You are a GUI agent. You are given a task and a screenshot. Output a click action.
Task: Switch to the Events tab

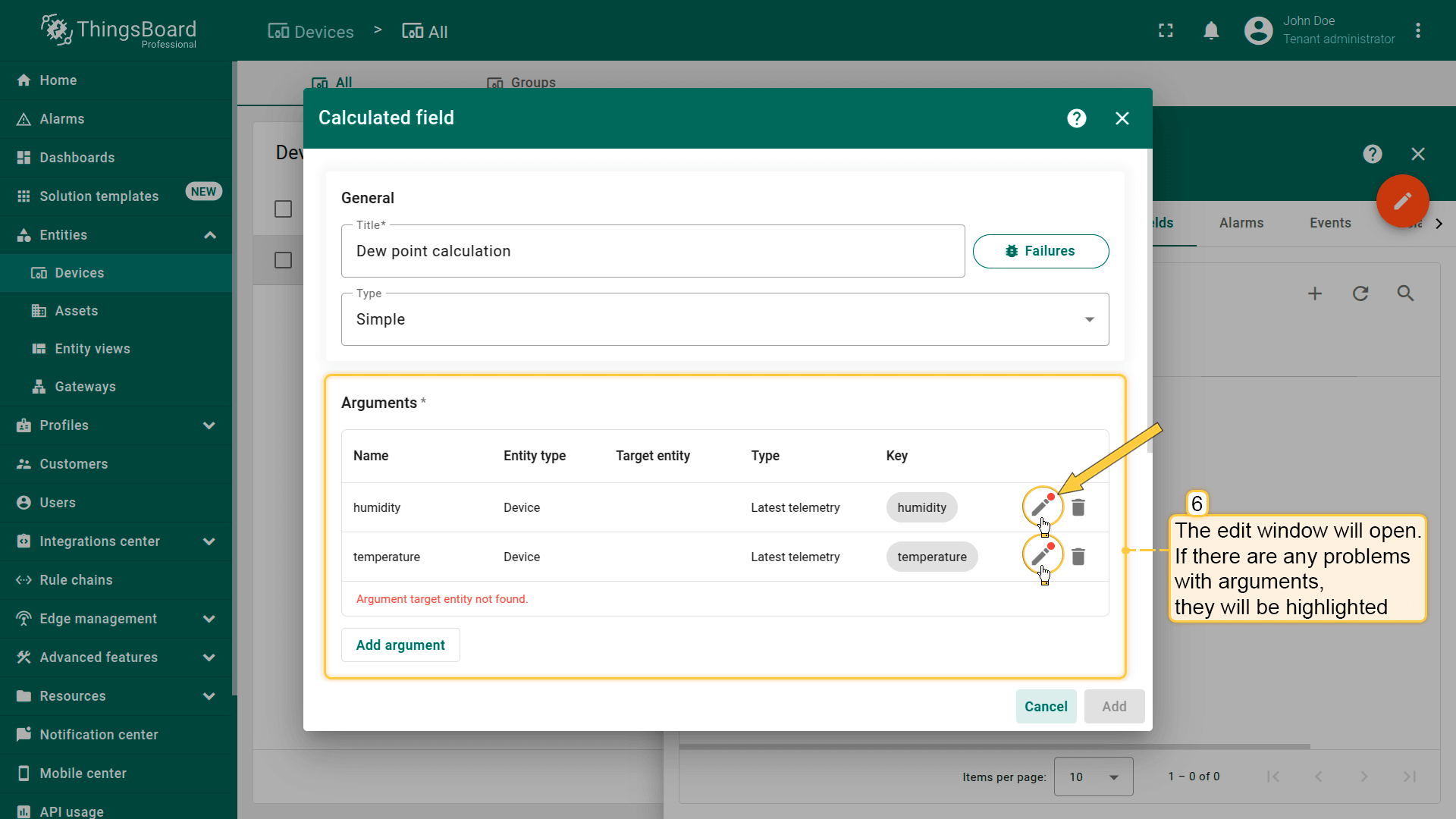click(1330, 223)
